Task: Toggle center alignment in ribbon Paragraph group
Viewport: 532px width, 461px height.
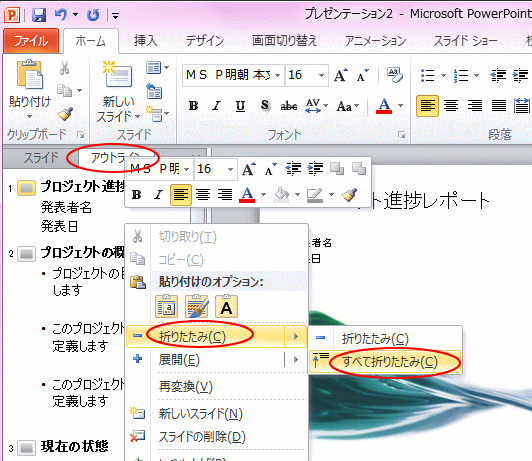Action: [x=451, y=106]
